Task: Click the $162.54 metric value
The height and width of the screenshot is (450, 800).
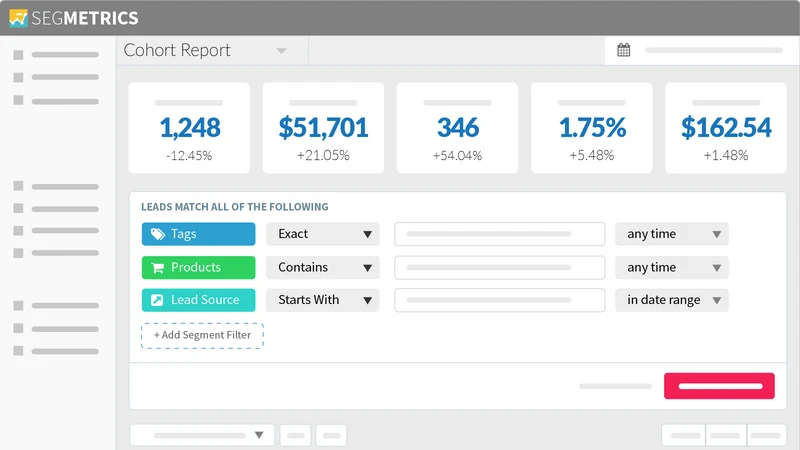Action: point(726,128)
